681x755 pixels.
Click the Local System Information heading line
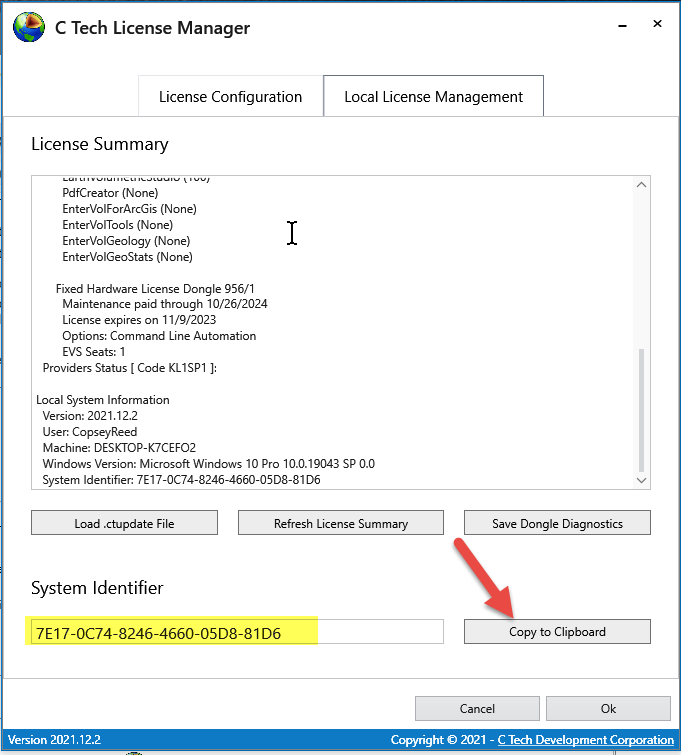[x=103, y=400]
